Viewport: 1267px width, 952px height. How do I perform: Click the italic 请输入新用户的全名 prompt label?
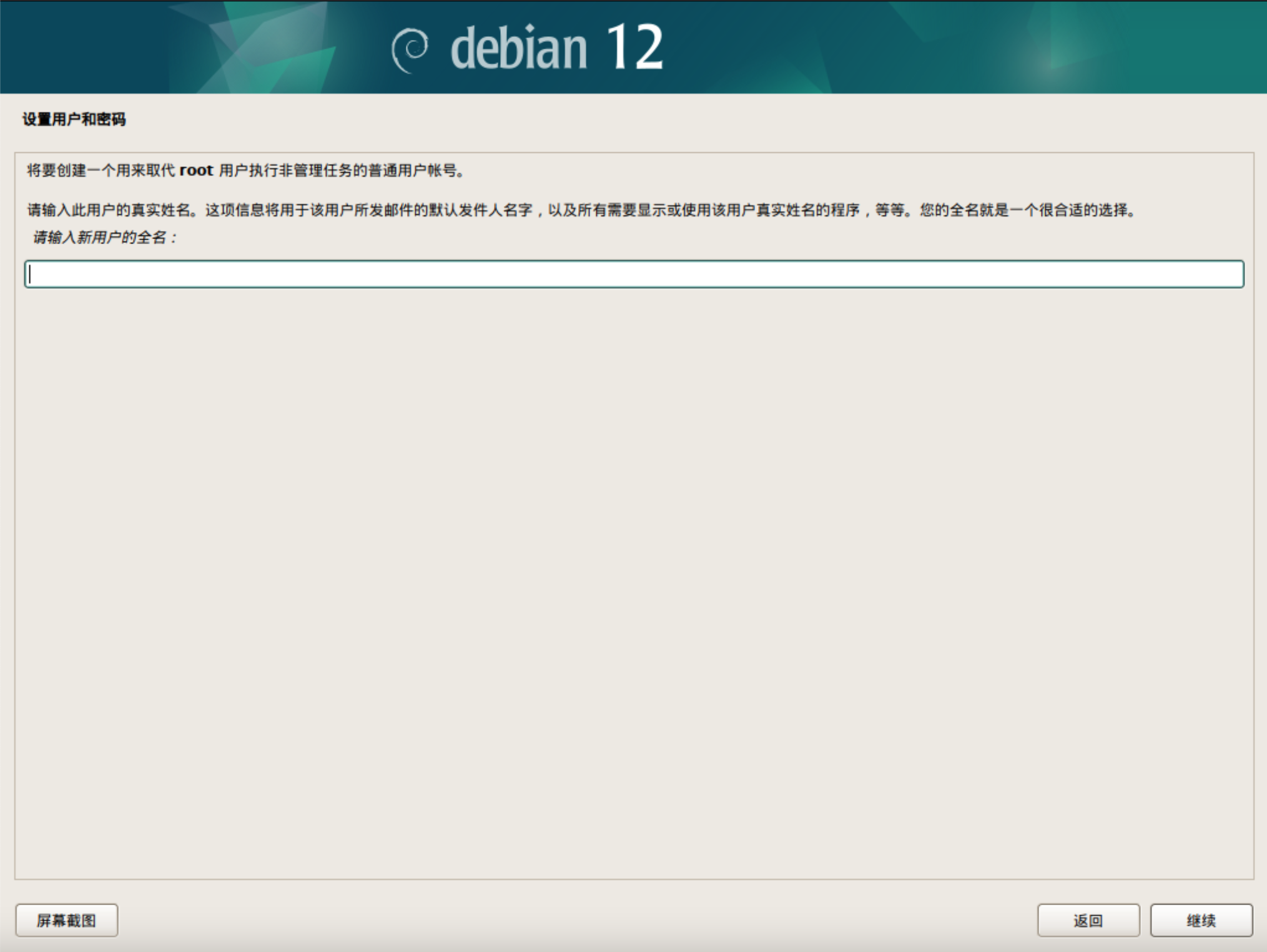pyautogui.click(x=104, y=238)
